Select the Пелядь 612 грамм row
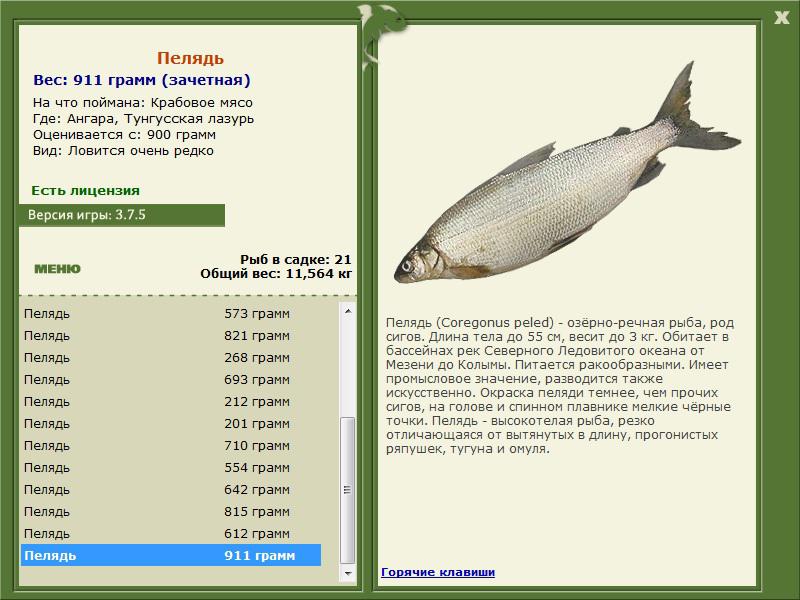800x600 pixels. point(171,533)
